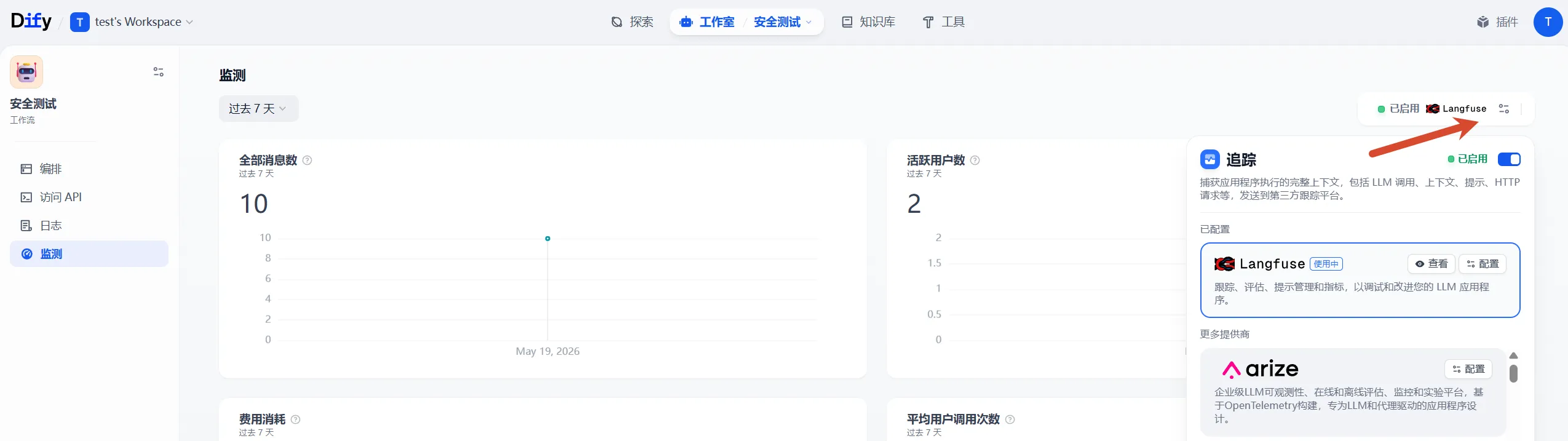
Task: Click the 查看 button for Langfuse
Action: tap(1431, 264)
